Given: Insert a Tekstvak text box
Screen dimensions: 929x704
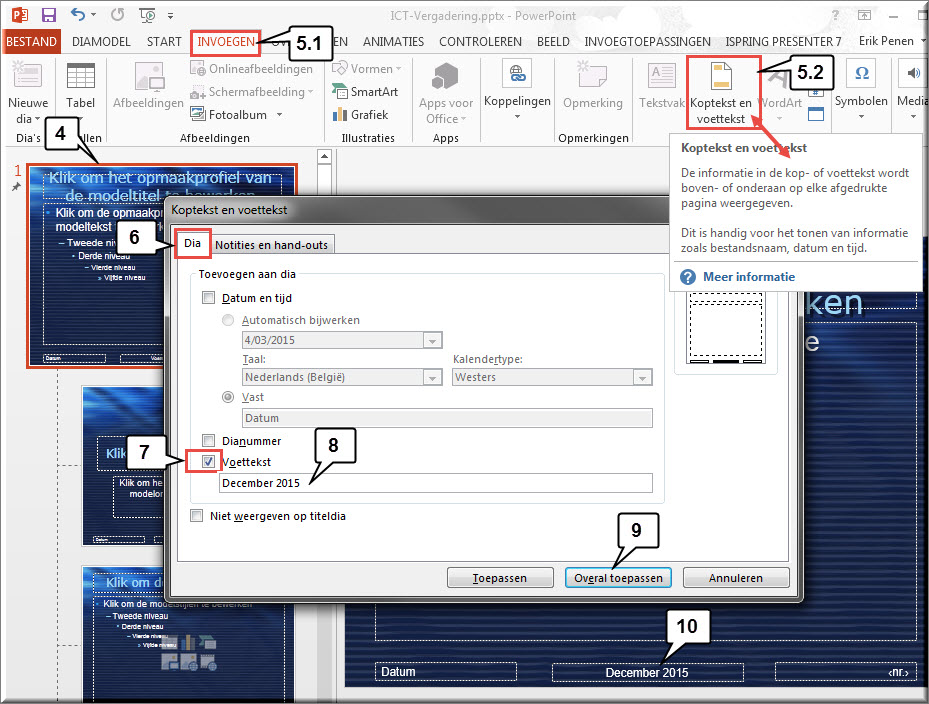Looking at the screenshot, I should (x=662, y=86).
